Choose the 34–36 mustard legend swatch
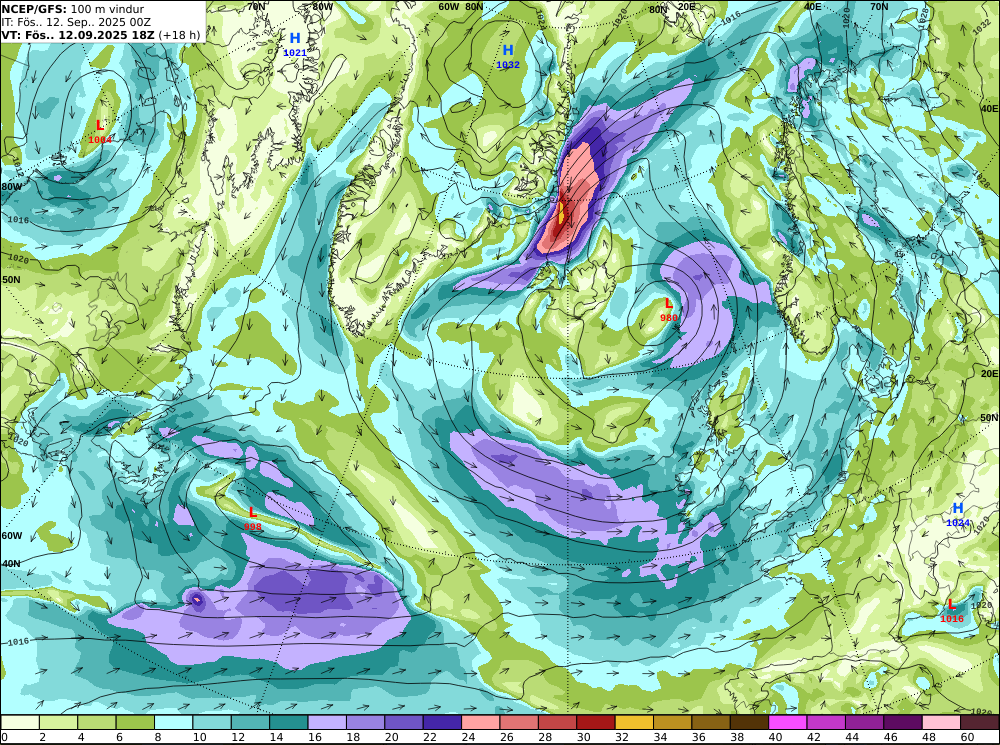1000x745 pixels. [673, 722]
